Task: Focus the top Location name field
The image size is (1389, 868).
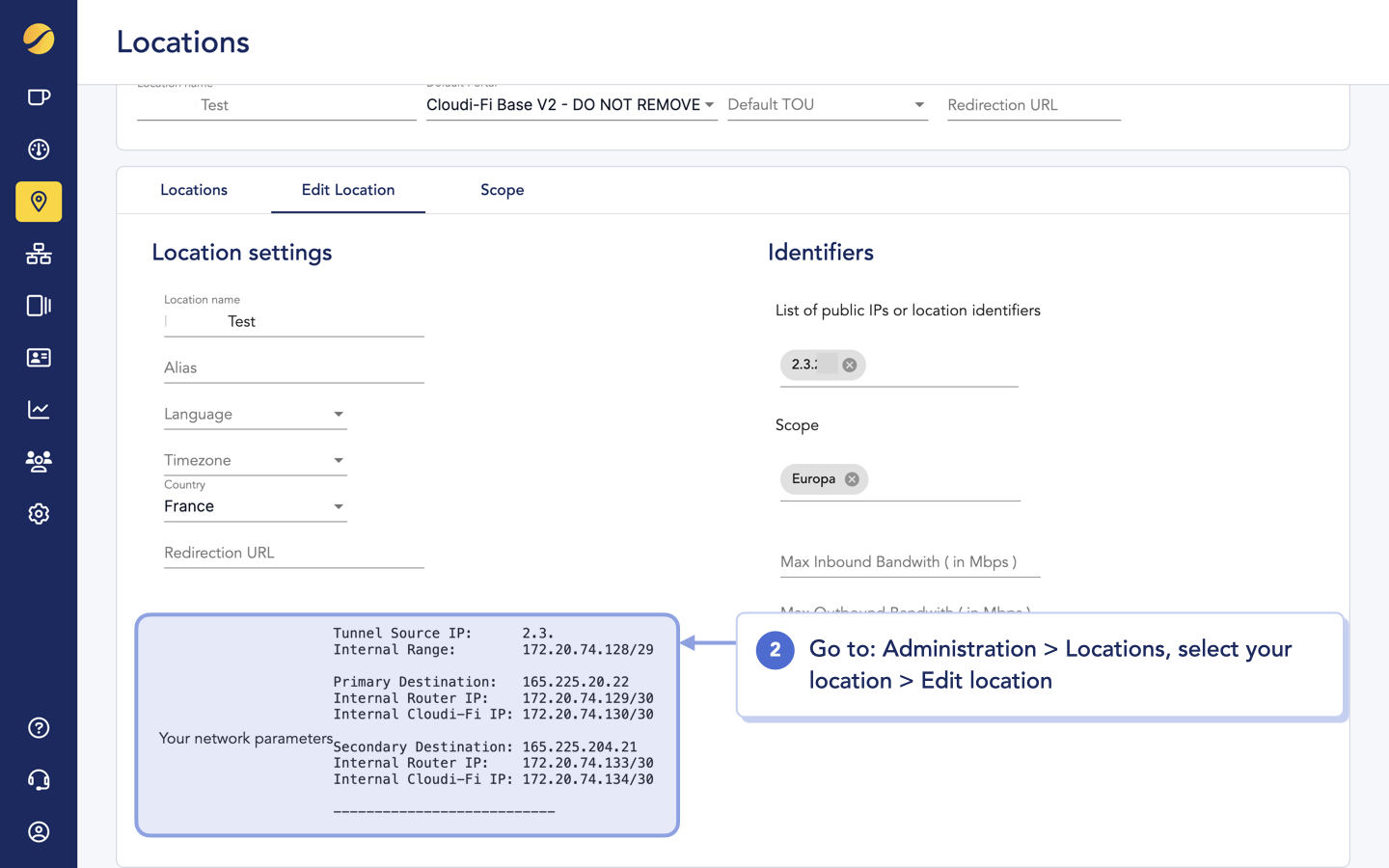Action: (277, 105)
